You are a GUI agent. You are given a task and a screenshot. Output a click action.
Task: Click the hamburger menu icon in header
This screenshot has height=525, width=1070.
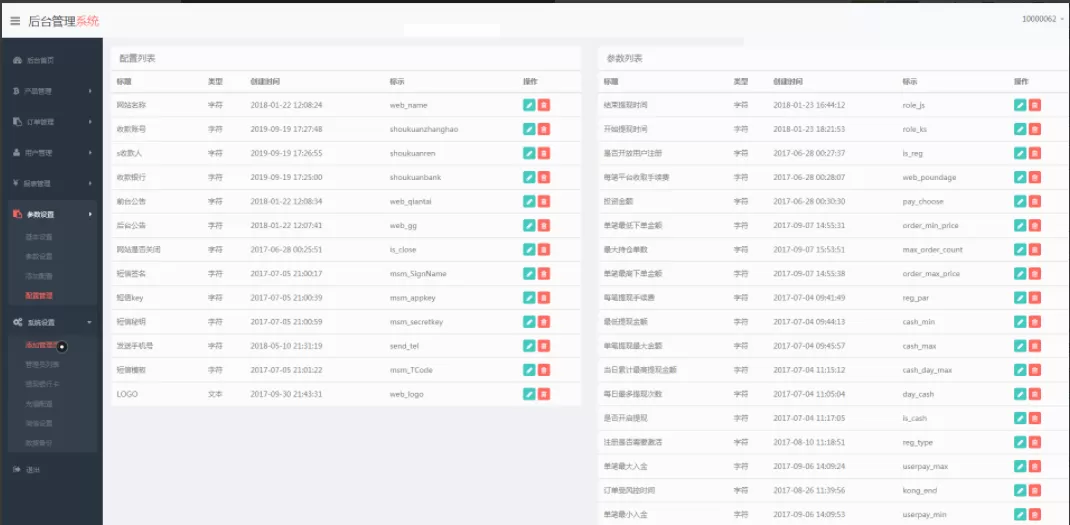(15, 21)
